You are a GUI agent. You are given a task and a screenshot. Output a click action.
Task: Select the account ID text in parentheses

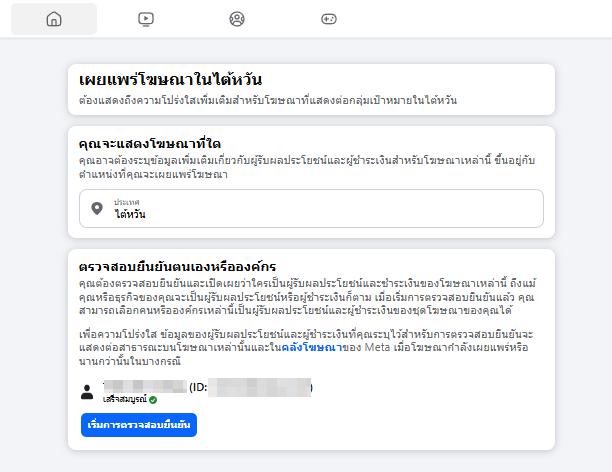pyautogui.click(x=250, y=386)
